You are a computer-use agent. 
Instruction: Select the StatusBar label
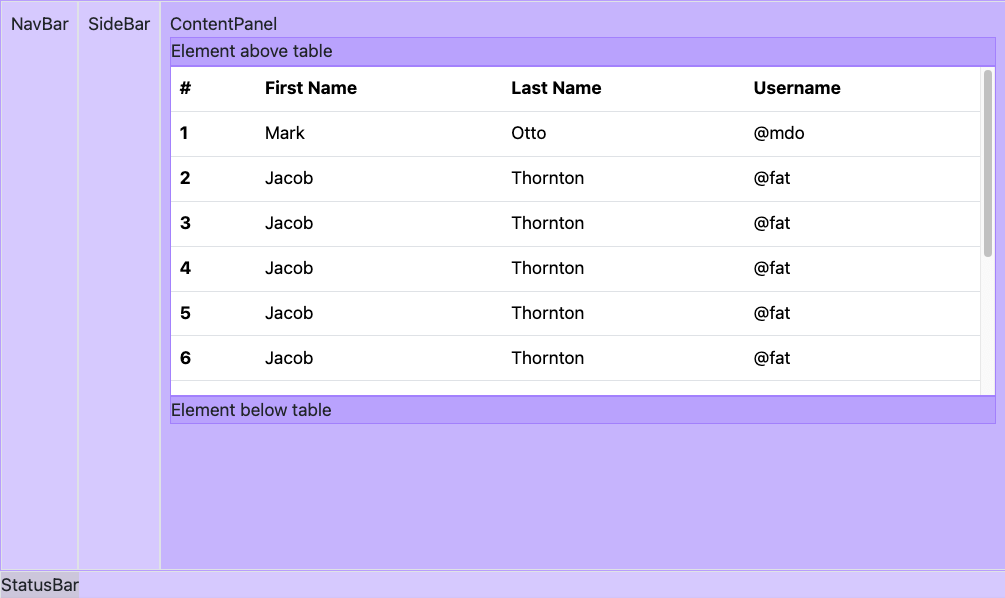point(39,585)
